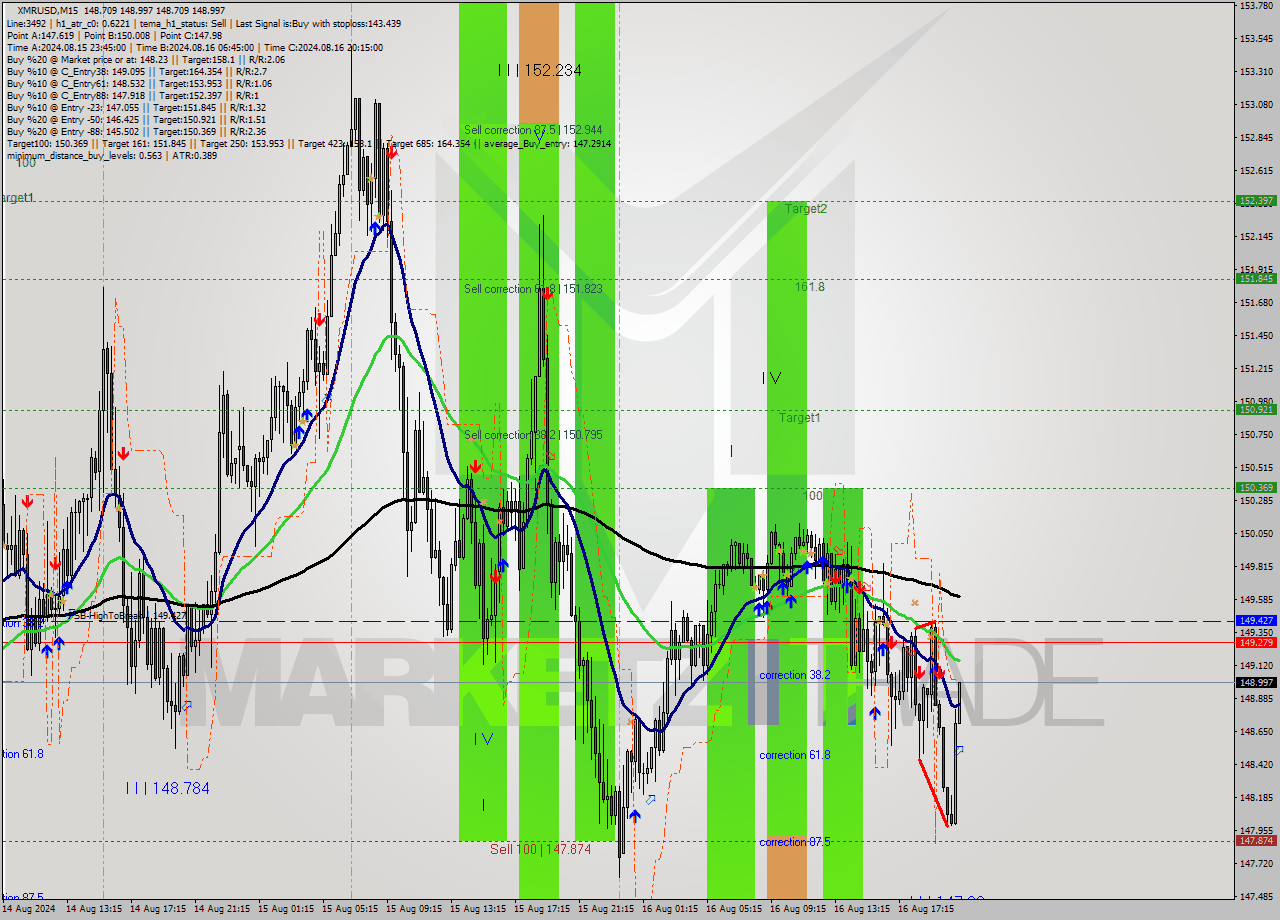Click the green 152.397 price tag

coord(1256,201)
